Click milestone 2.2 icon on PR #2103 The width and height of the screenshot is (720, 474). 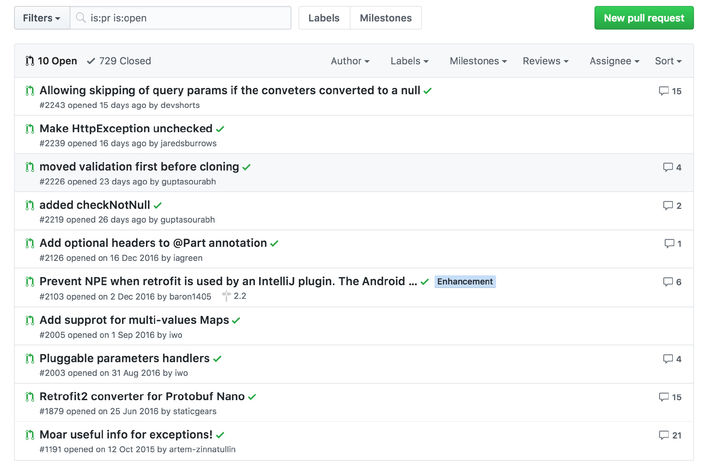click(x=227, y=297)
